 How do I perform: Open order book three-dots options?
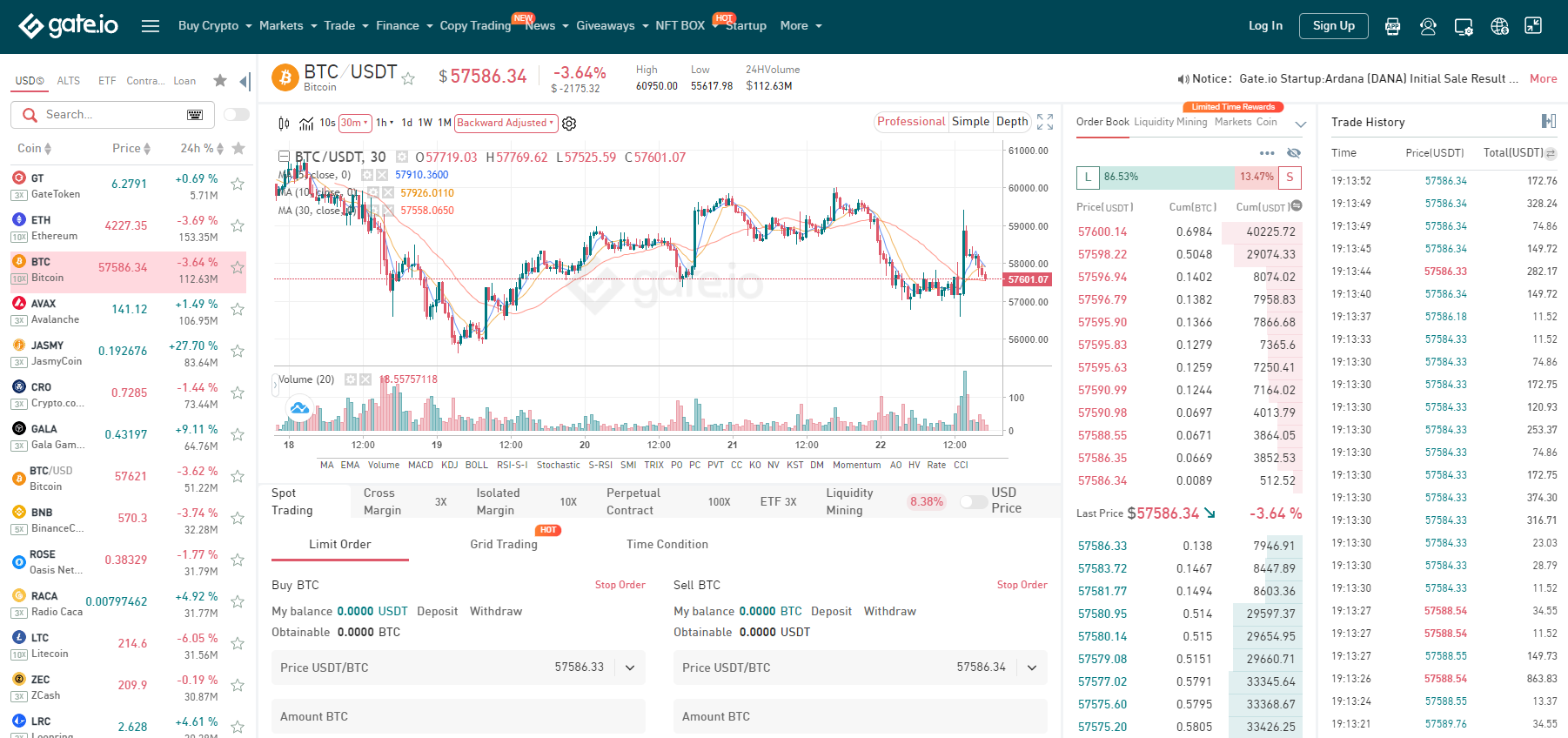coord(1267,153)
